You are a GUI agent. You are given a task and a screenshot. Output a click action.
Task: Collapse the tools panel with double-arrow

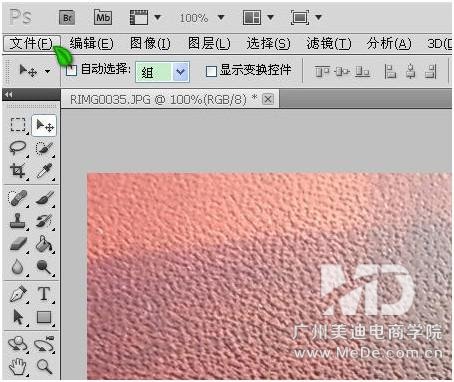(9, 95)
